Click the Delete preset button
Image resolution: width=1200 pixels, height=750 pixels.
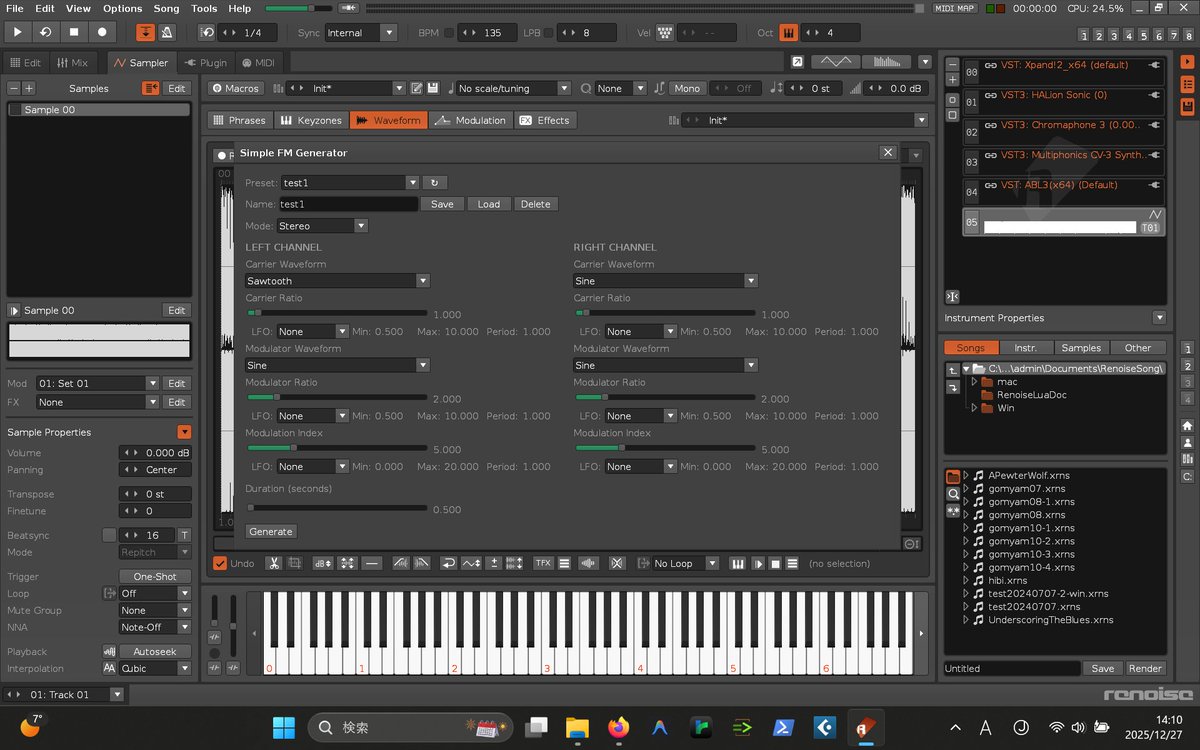point(536,204)
